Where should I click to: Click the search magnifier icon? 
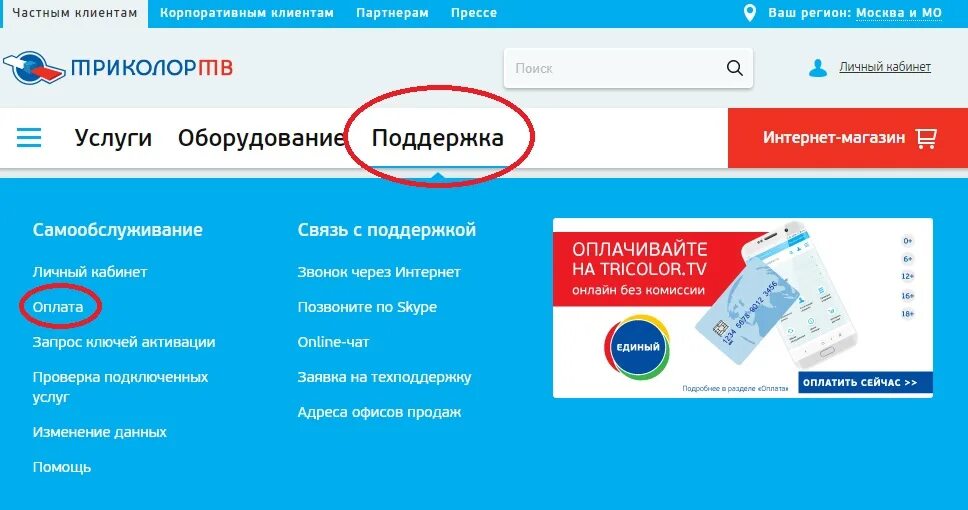coord(734,68)
